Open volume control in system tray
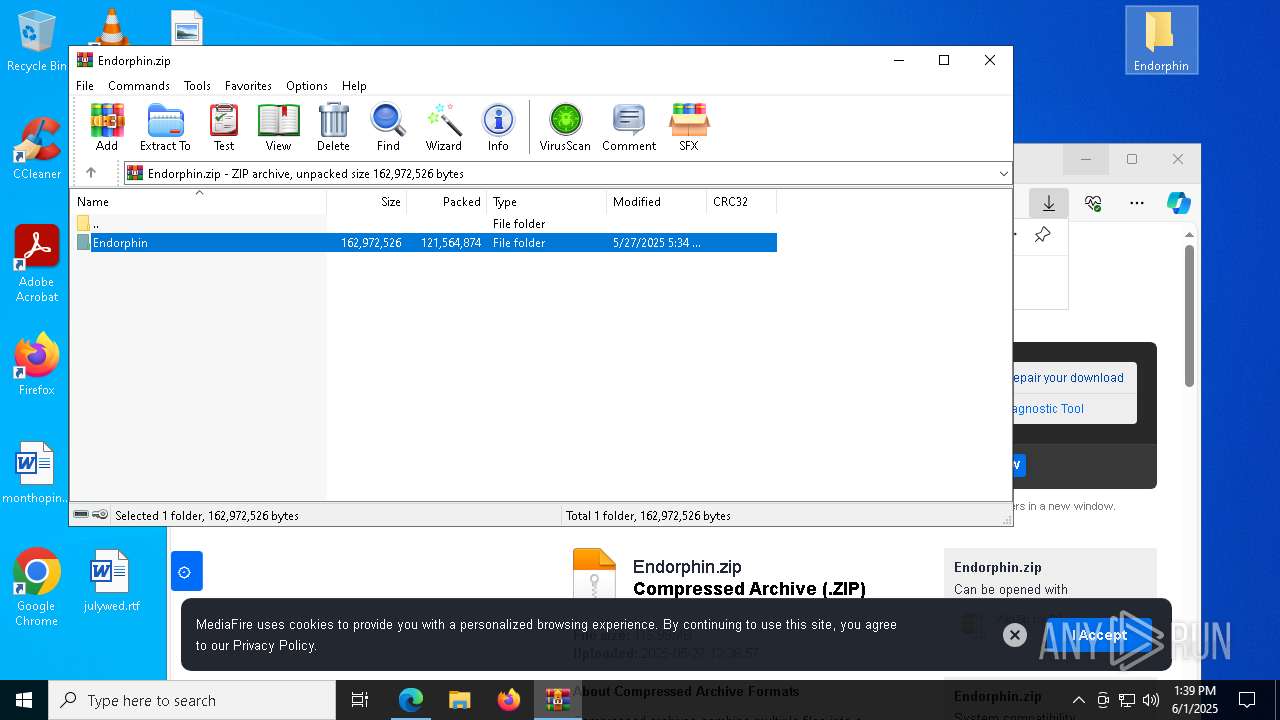1280x720 pixels. pos(1151,700)
